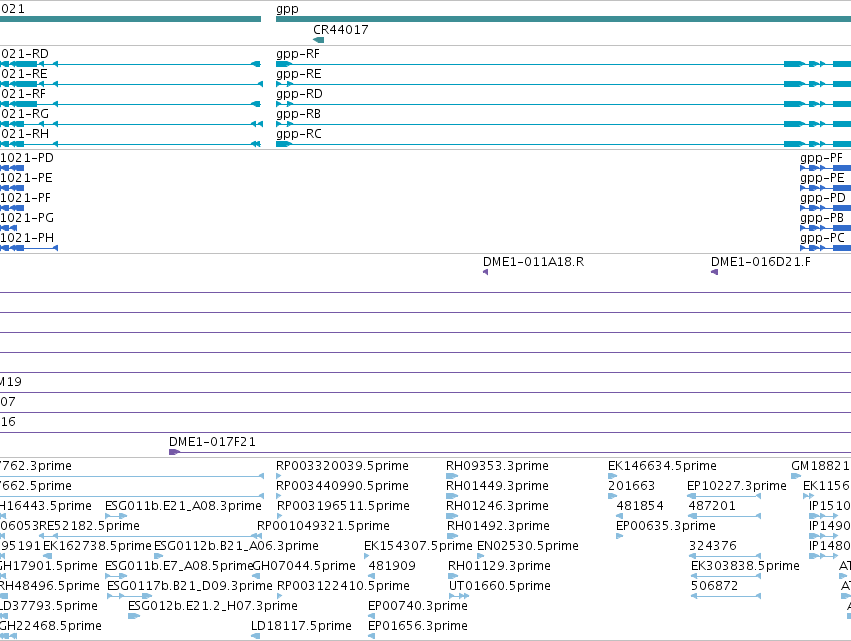
Task: Open RH01492.3prime
Action: [498, 526]
